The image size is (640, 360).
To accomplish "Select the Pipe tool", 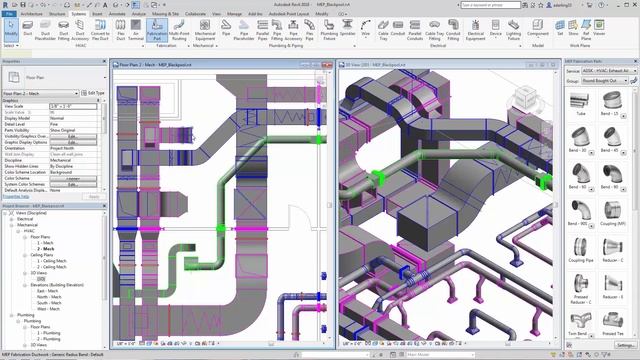I will [226, 28].
